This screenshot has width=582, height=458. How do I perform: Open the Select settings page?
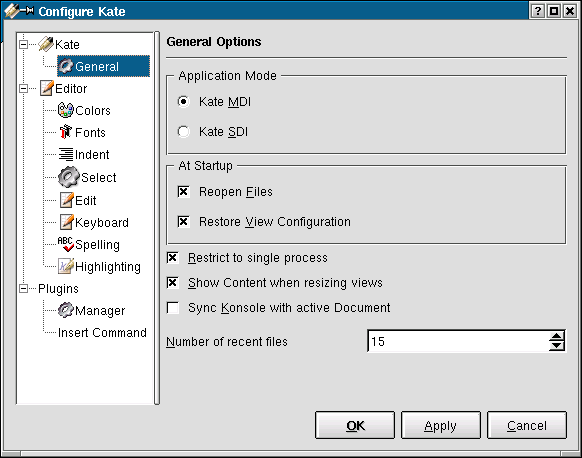(99, 177)
